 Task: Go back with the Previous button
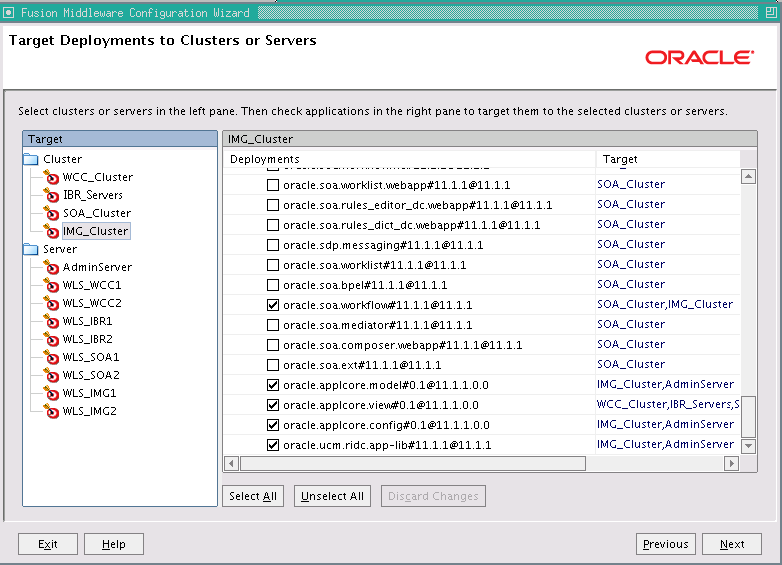tap(666, 544)
